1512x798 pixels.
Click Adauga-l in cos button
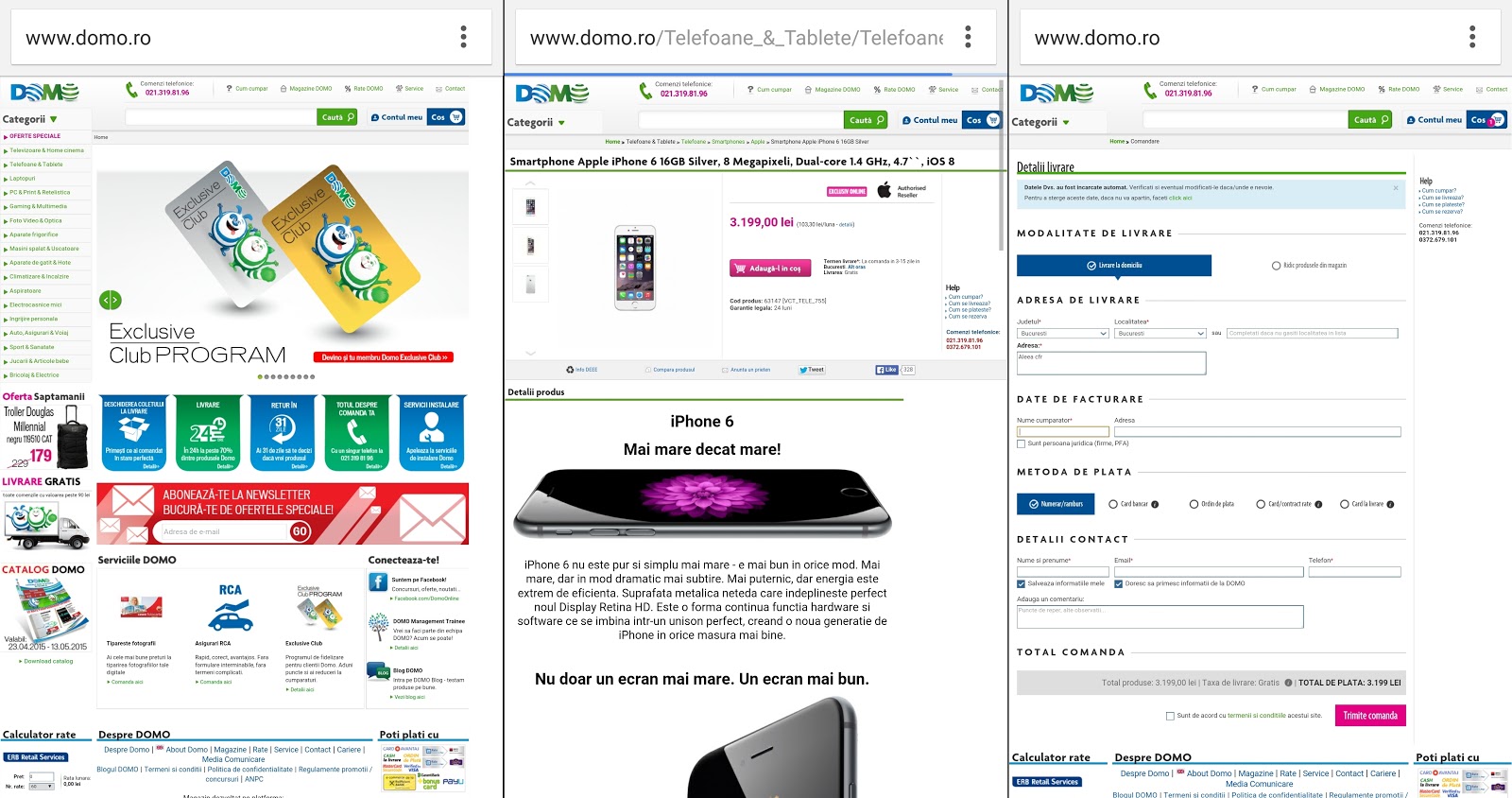tap(770, 269)
